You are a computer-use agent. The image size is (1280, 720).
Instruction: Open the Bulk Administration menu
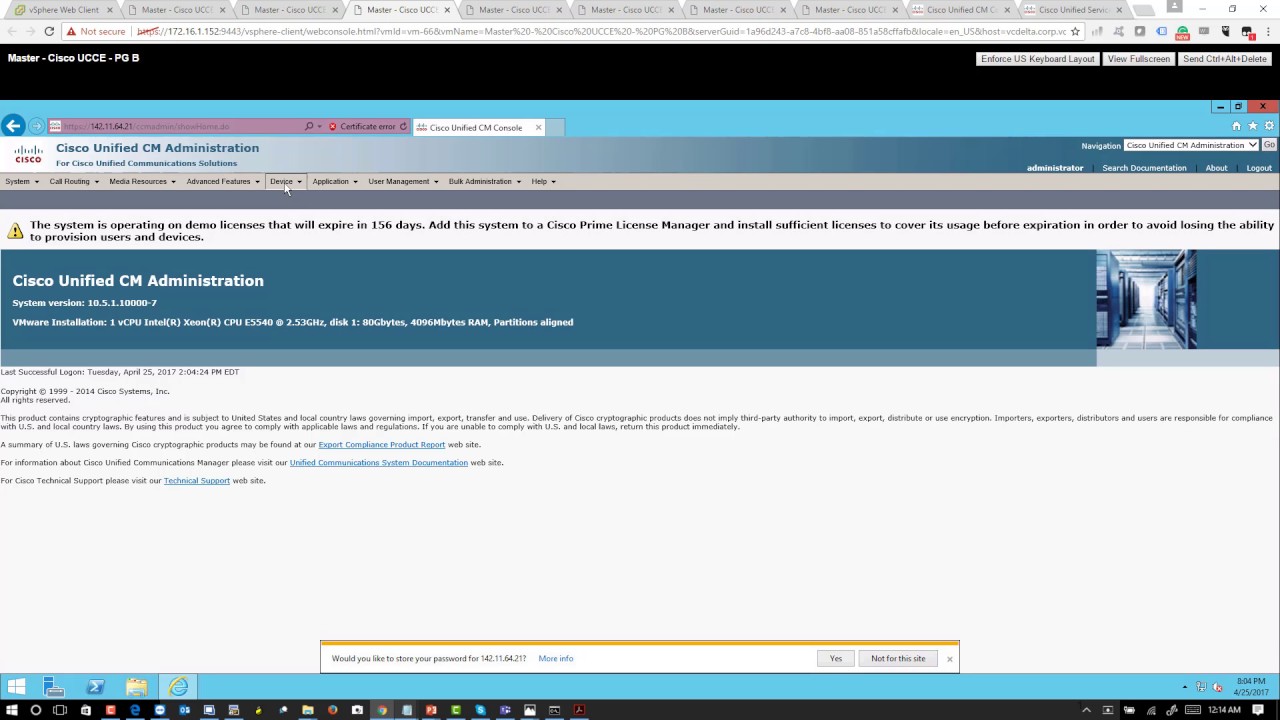[x=485, y=181]
